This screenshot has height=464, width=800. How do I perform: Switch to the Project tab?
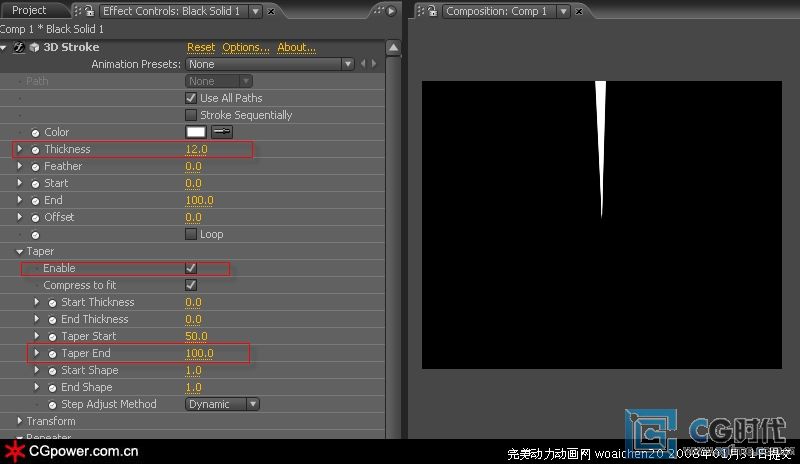pyautogui.click(x=29, y=10)
